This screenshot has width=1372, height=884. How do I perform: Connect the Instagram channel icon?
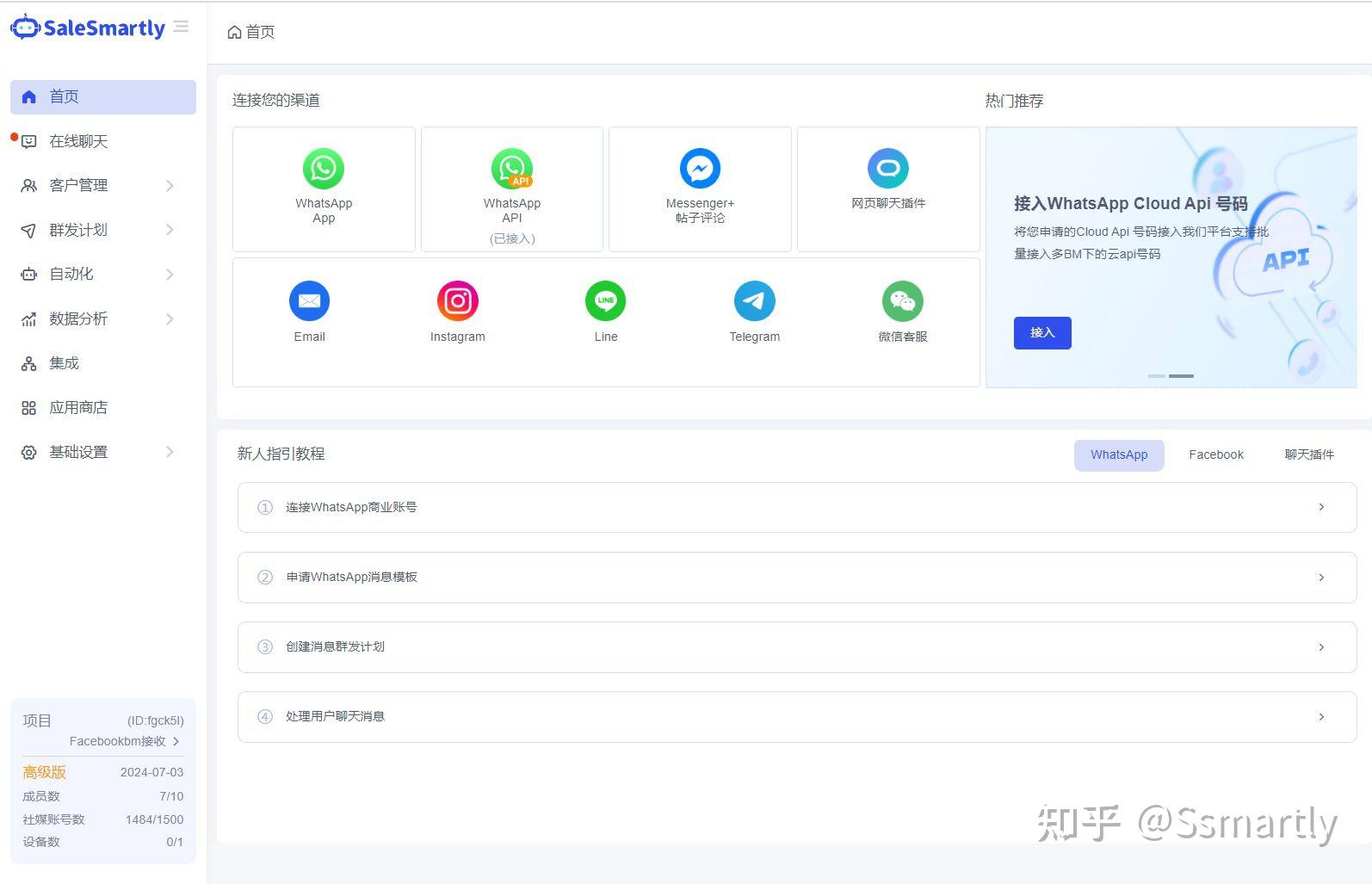458,301
